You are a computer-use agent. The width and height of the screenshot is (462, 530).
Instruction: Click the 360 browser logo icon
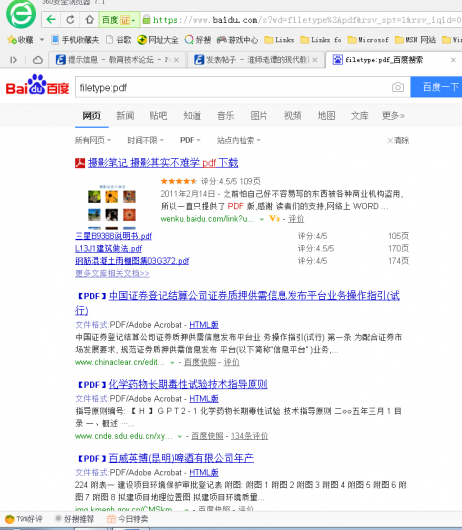point(21,14)
